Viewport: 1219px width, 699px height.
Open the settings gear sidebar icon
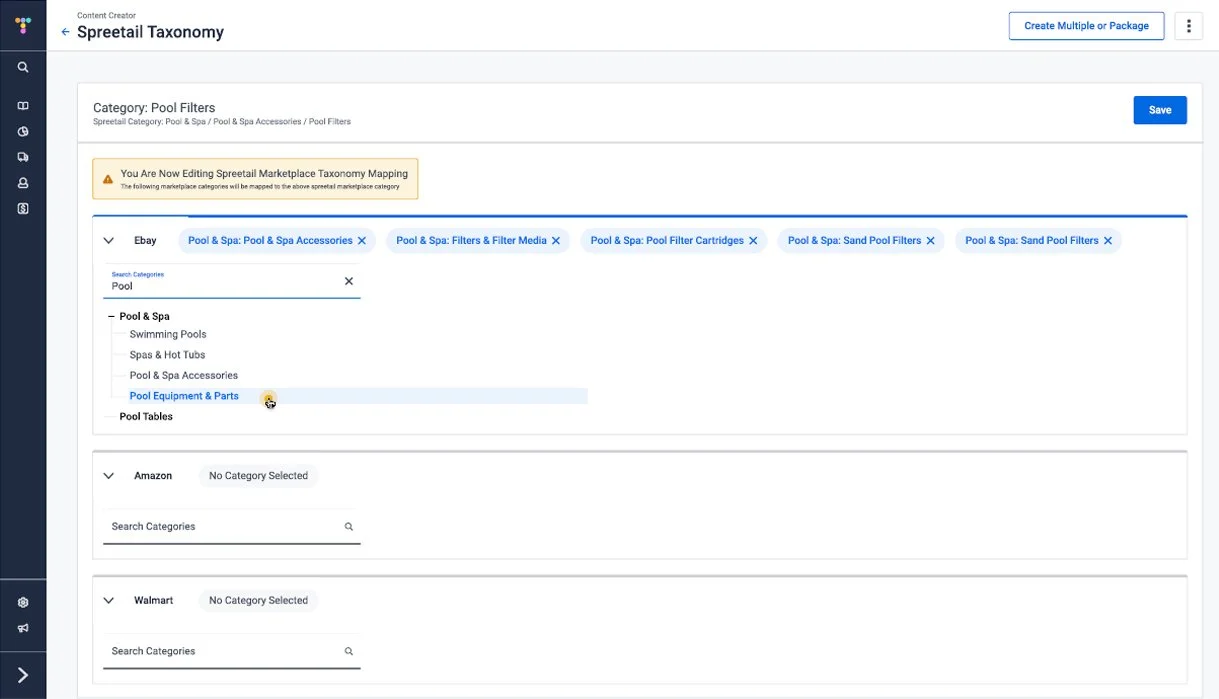23,603
